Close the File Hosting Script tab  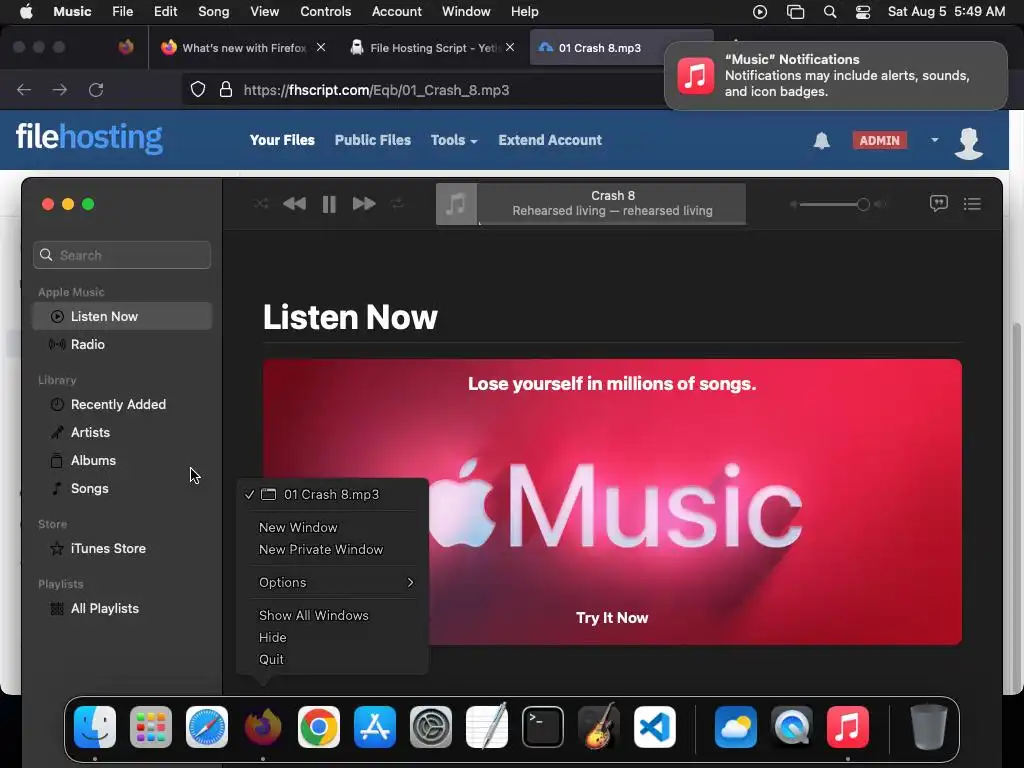(x=510, y=47)
